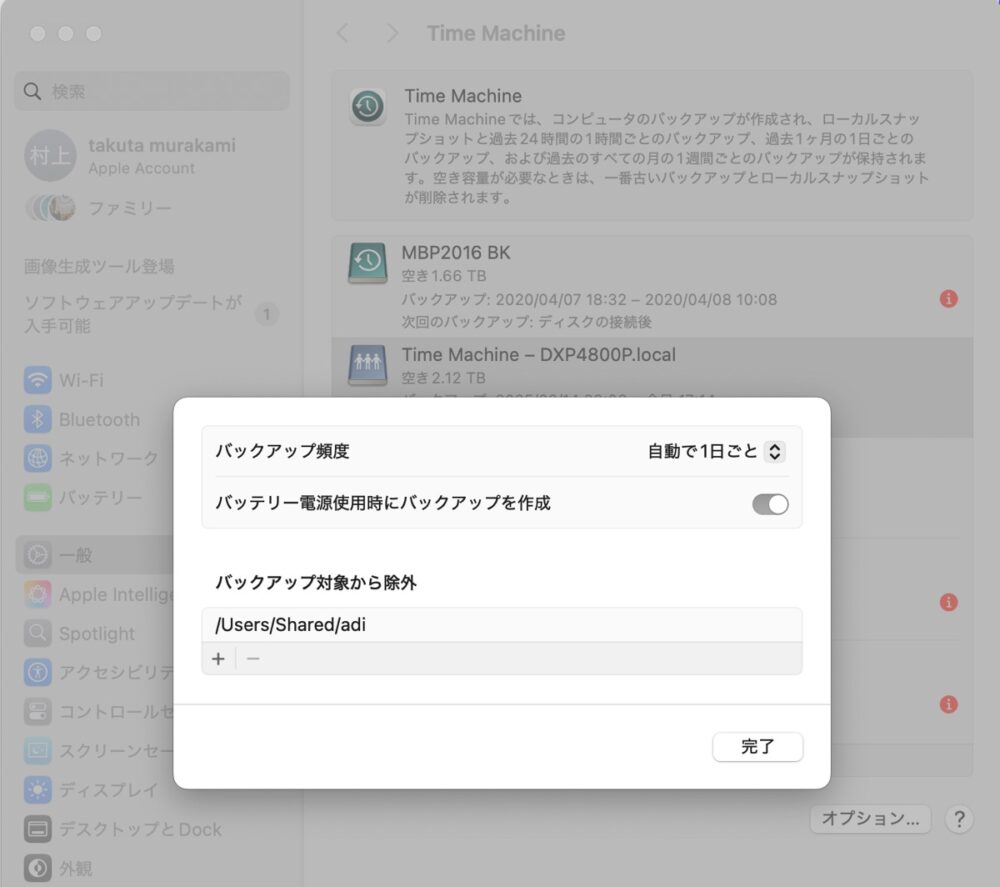Click the plus icon to add exclusion
Image resolution: width=1000 pixels, height=887 pixels.
pyautogui.click(x=219, y=659)
